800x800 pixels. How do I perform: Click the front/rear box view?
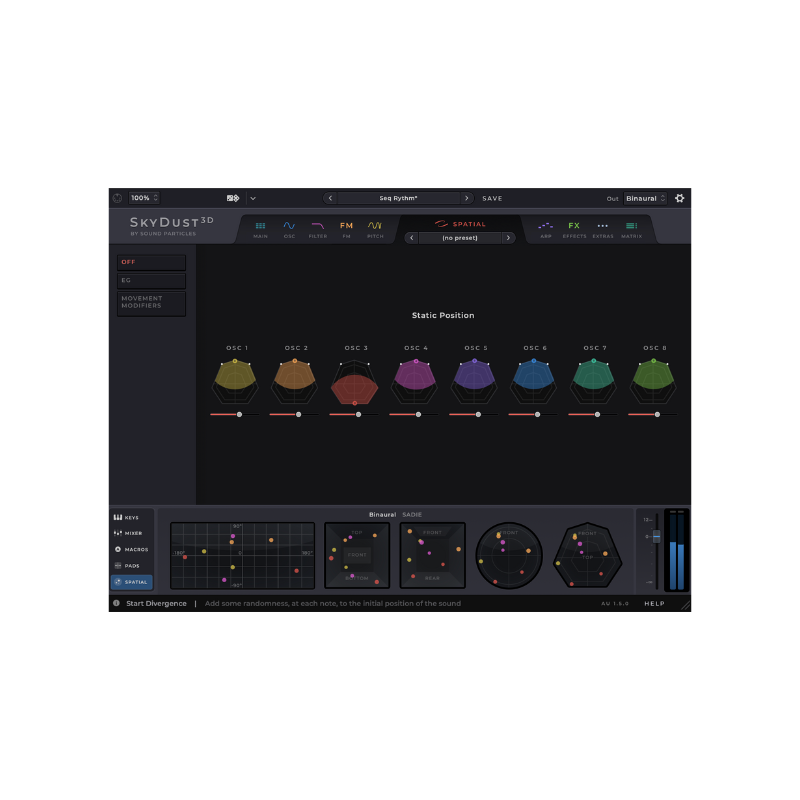point(433,556)
